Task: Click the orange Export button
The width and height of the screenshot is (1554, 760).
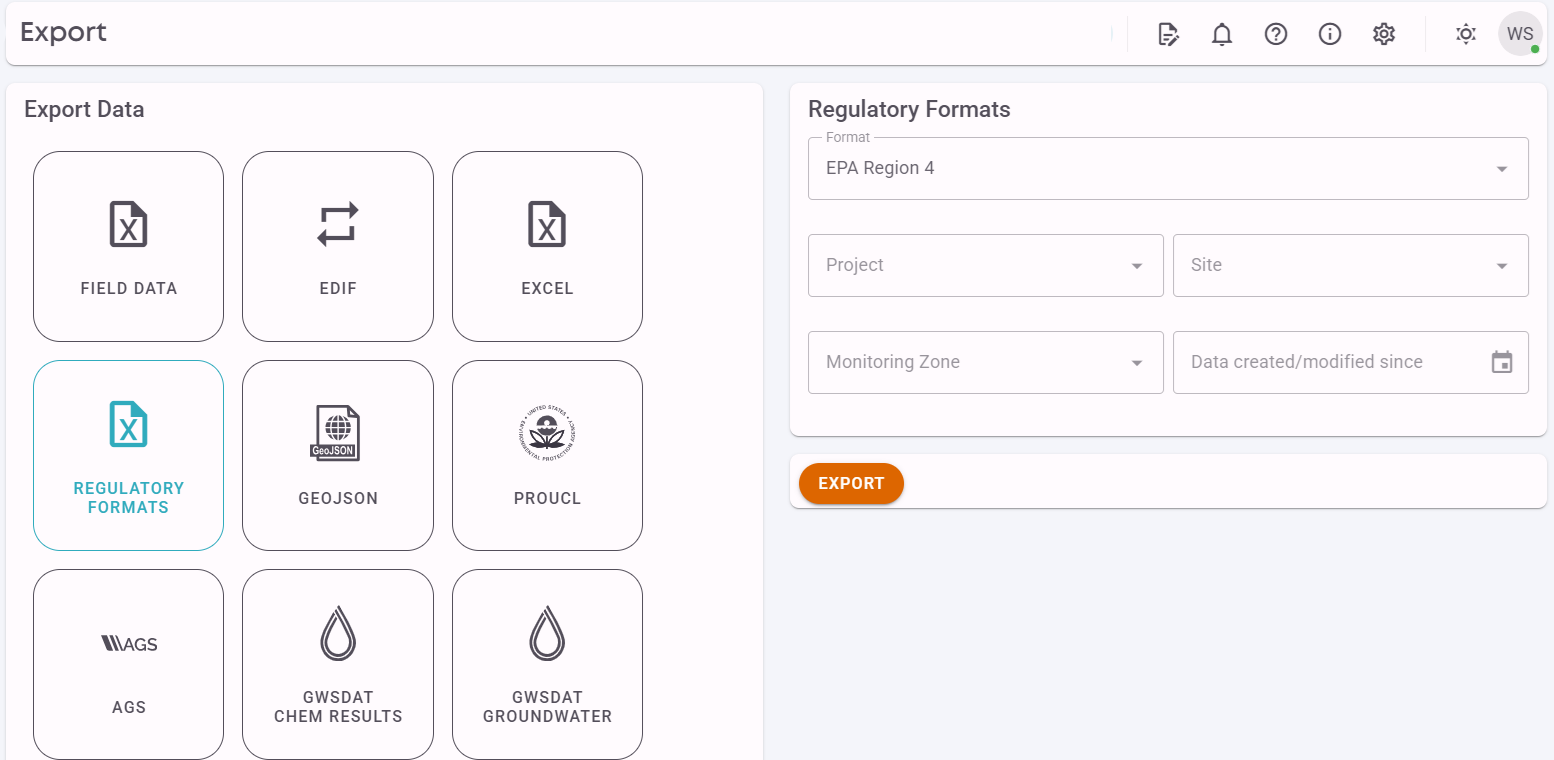Action: [x=851, y=483]
